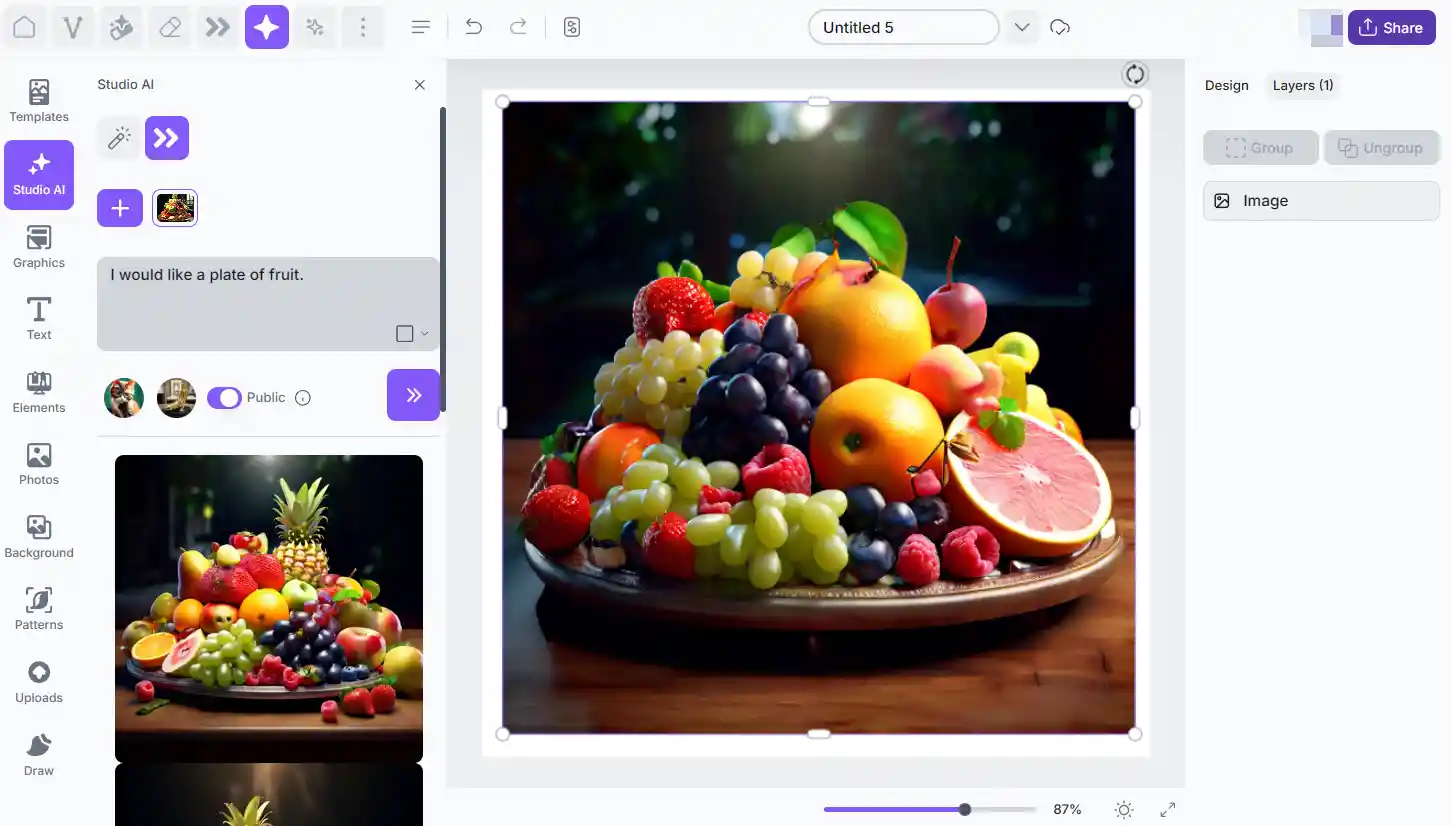Click the Share button
Image resolution: width=1452 pixels, height=826 pixels.
(x=1391, y=27)
